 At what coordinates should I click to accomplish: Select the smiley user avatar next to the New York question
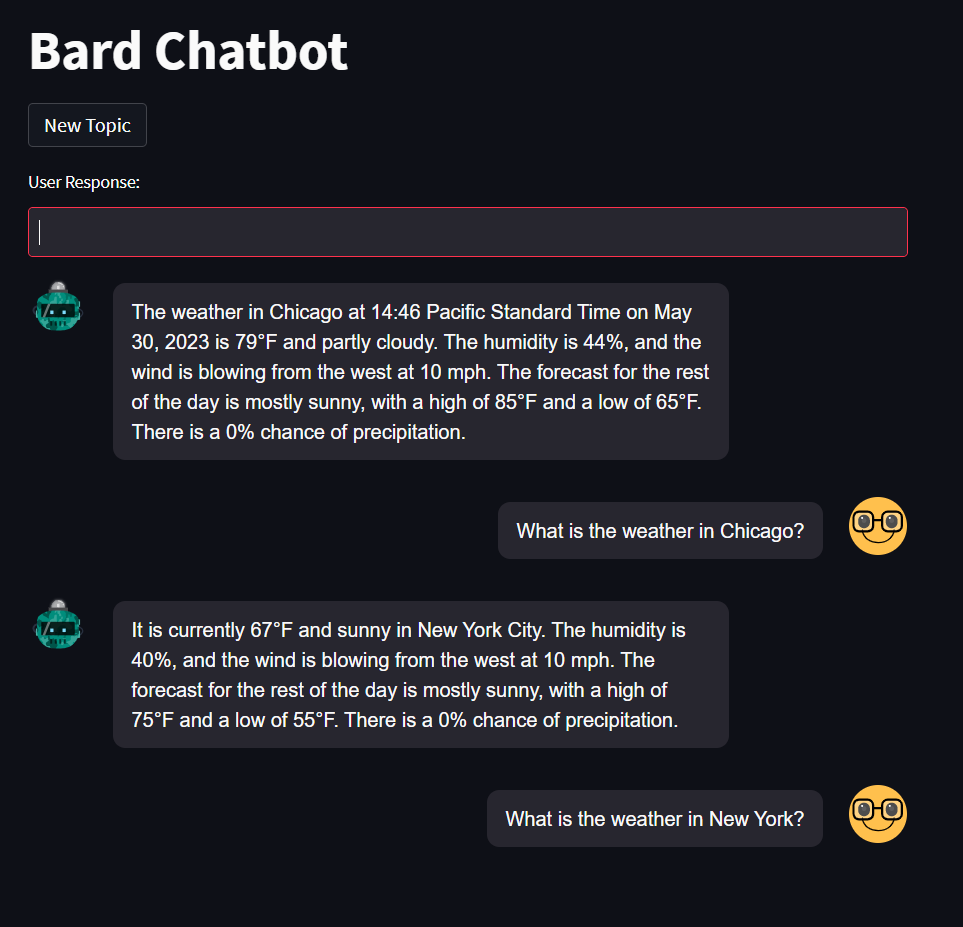877,814
